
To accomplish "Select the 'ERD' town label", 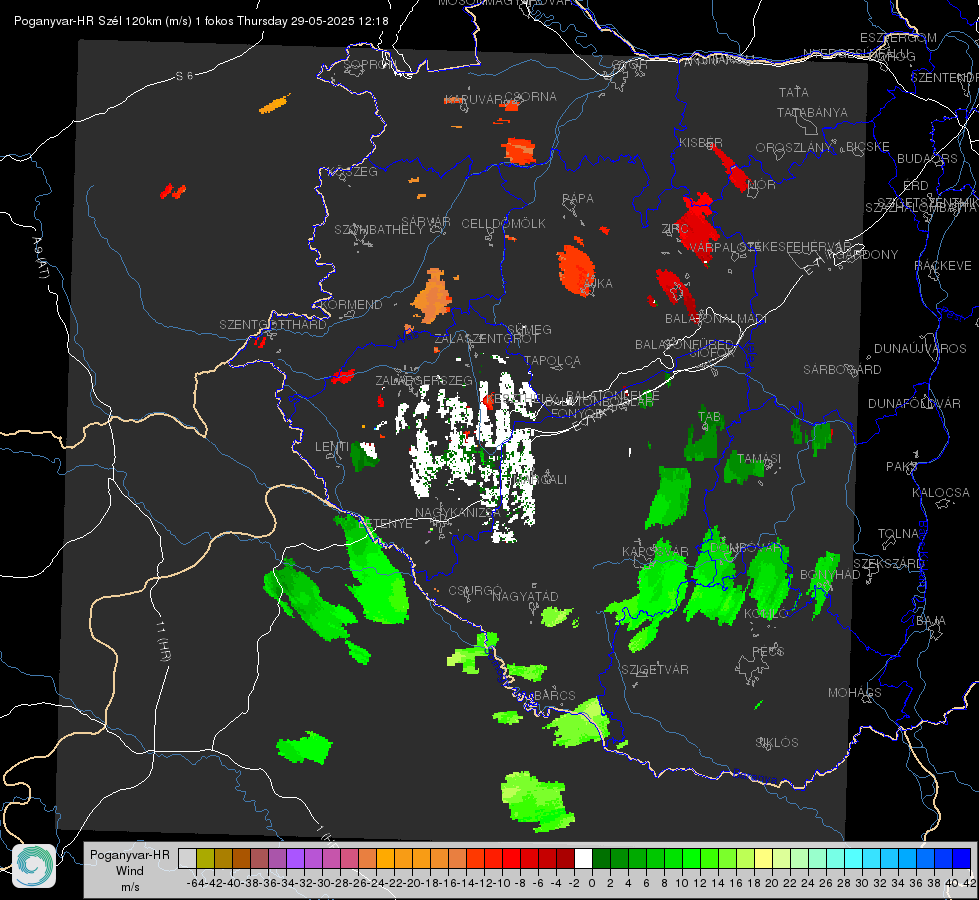I will tap(915, 185).
